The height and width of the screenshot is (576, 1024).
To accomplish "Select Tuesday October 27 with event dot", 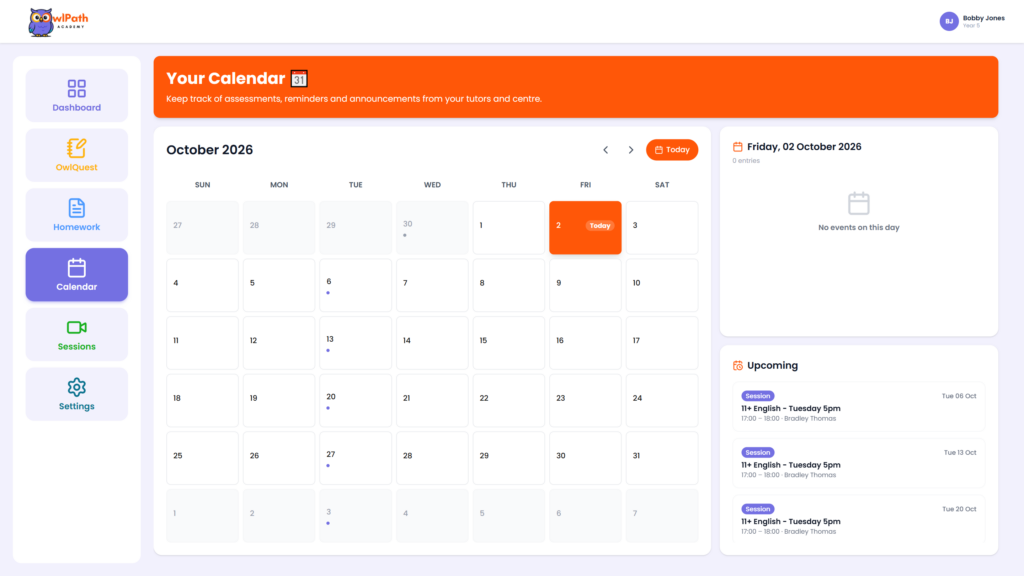I will (x=355, y=458).
